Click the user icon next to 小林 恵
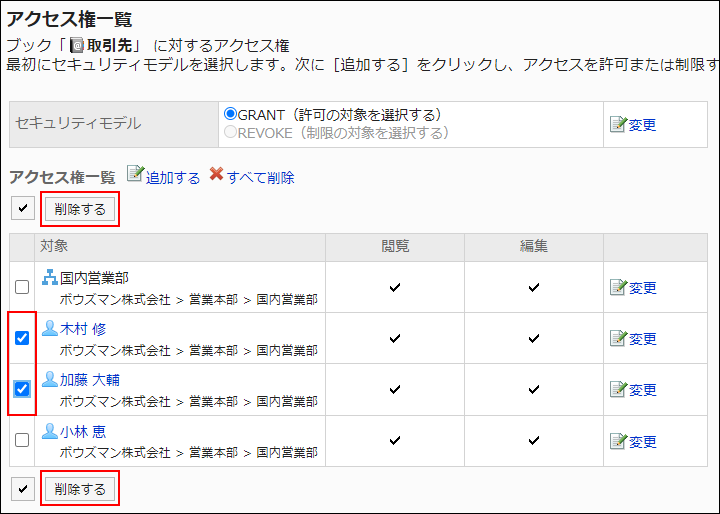 (50, 431)
